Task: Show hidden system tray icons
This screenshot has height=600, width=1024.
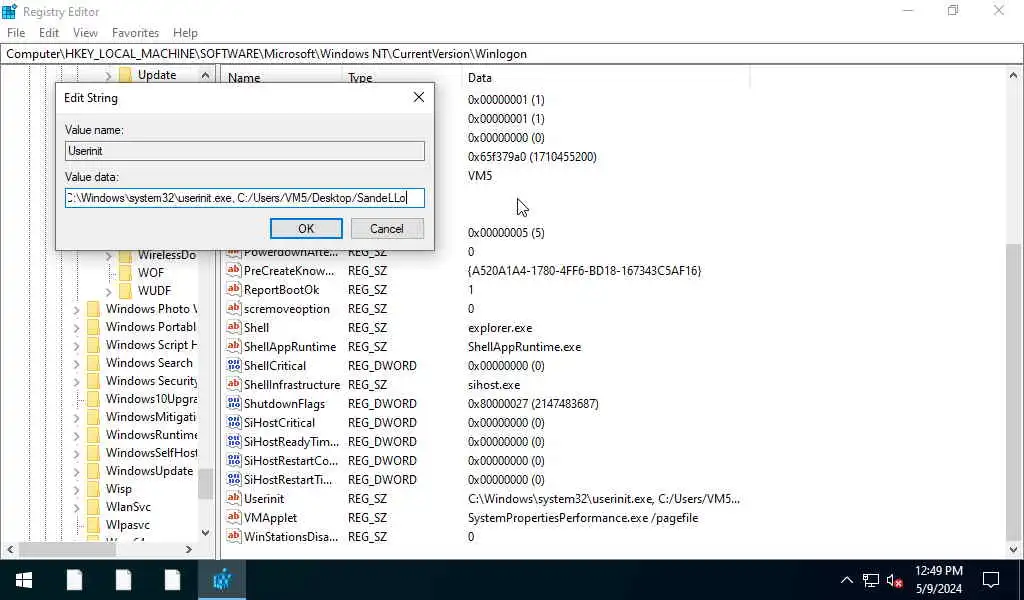Action: tap(846, 580)
